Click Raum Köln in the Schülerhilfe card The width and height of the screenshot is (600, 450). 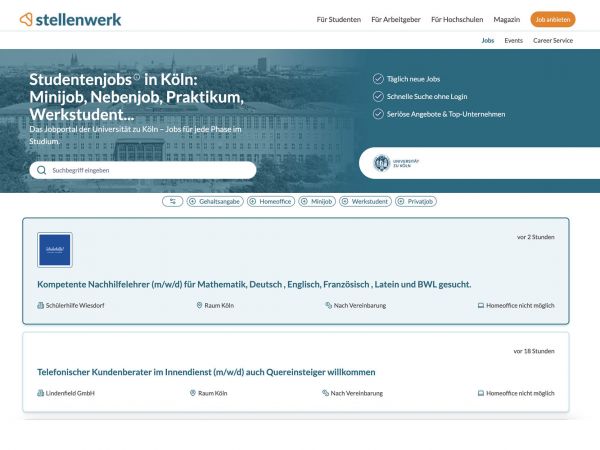click(x=219, y=305)
